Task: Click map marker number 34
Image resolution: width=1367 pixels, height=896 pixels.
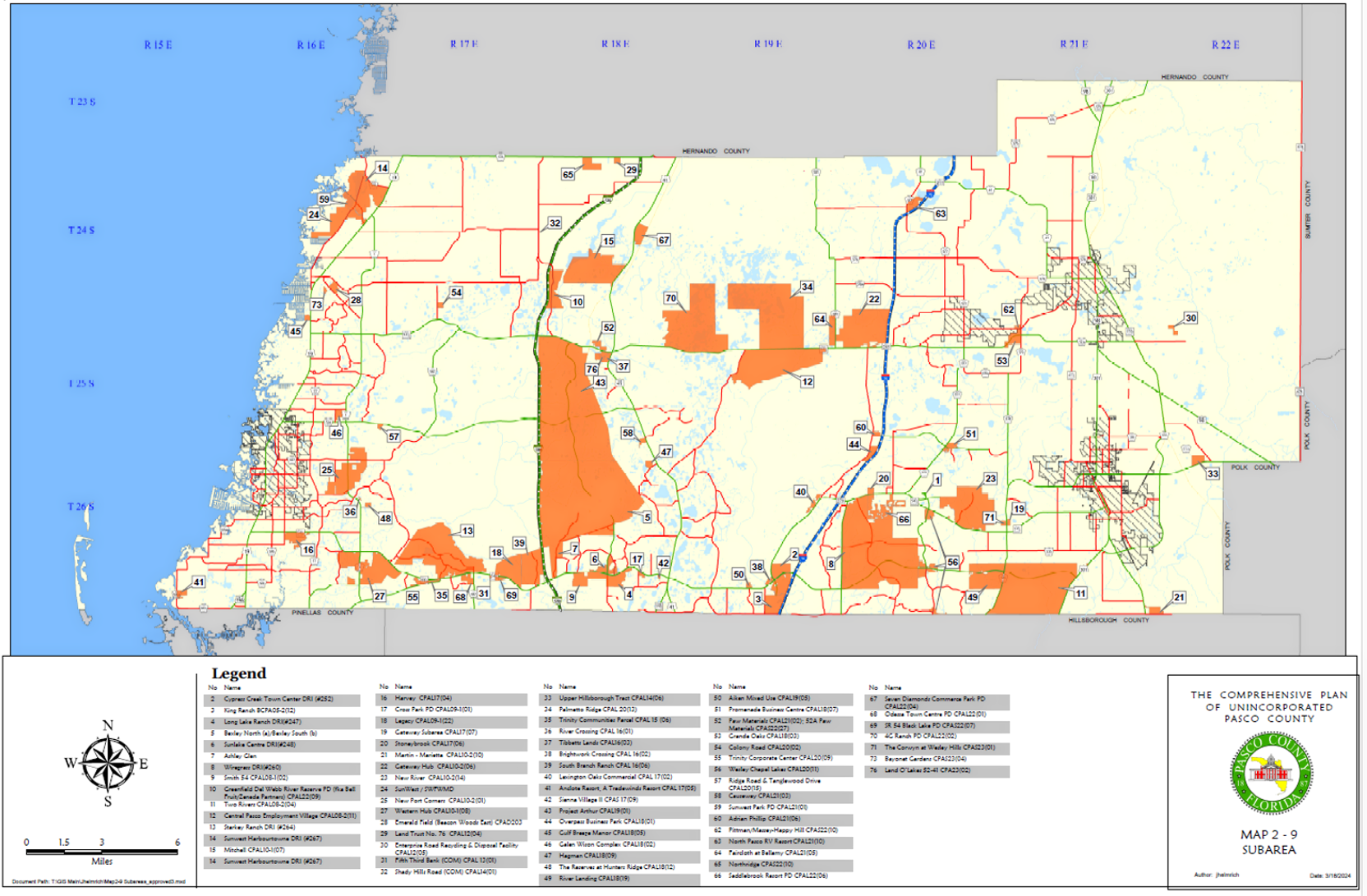Action: (807, 287)
